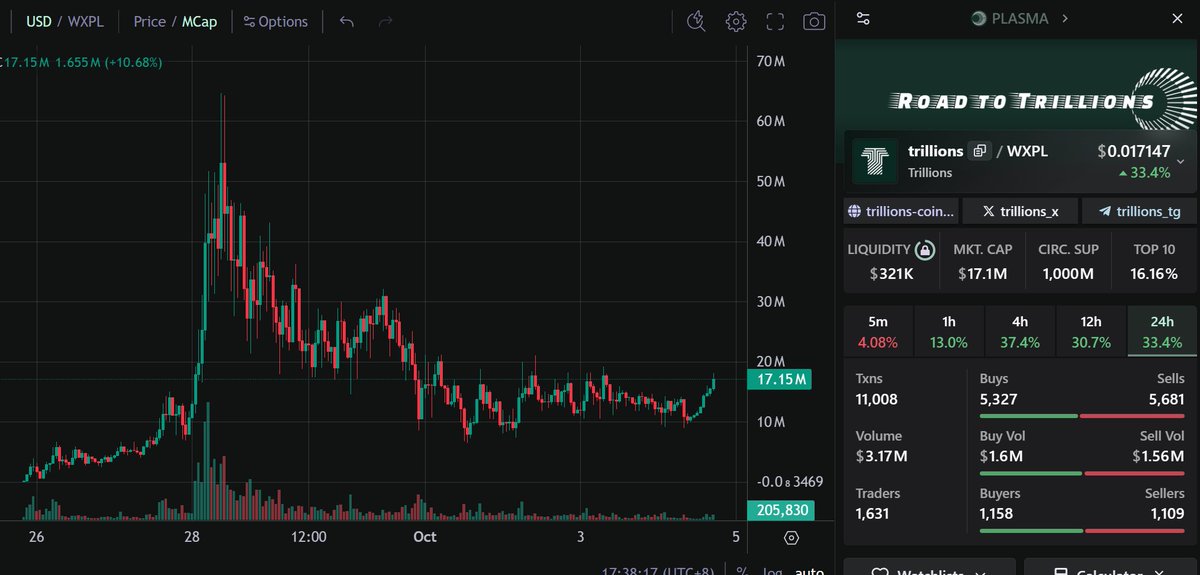Open chart settings gear
The width and height of the screenshot is (1200, 575).
pyautogui.click(x=736, y=21)
